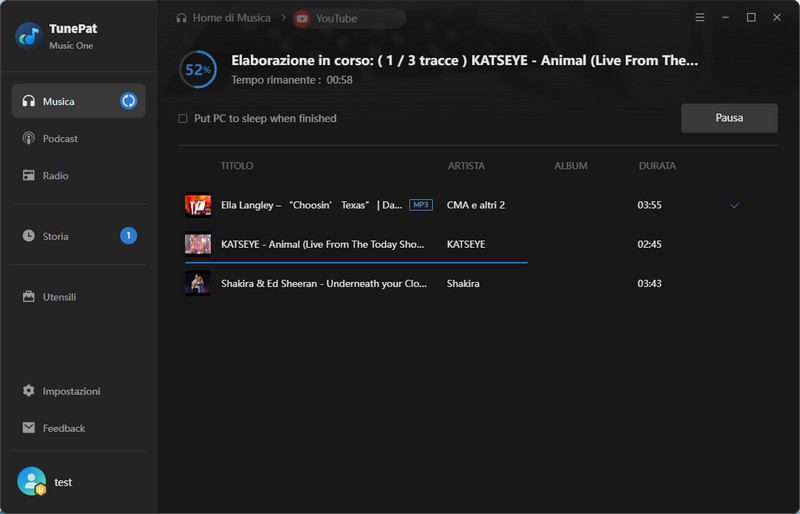Screen dimensions: 800x514
Task: Open the Radio section
Action: pyautogui.click(x=79, y=176)
